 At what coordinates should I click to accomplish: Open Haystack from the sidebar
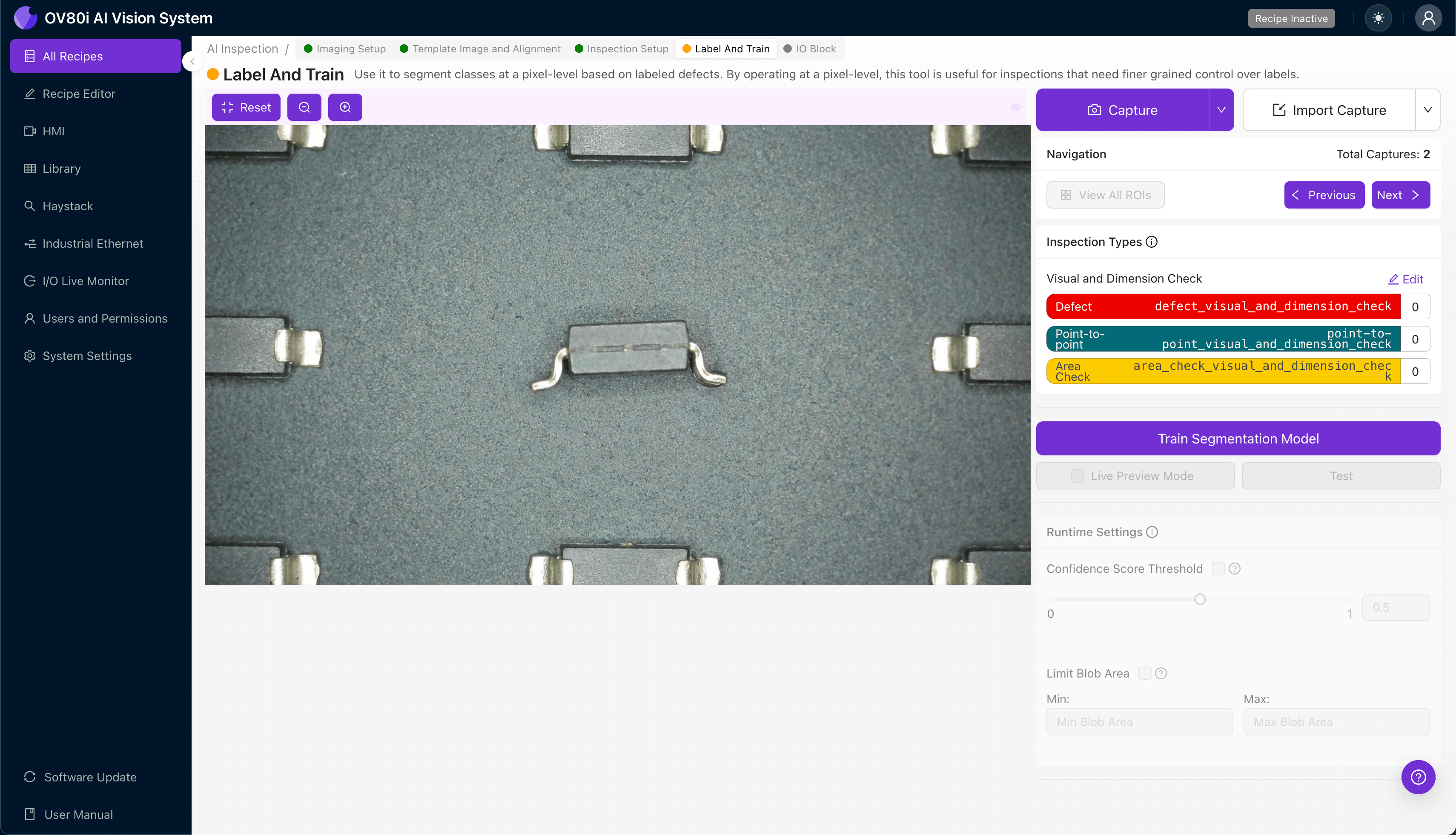(68, 206)
